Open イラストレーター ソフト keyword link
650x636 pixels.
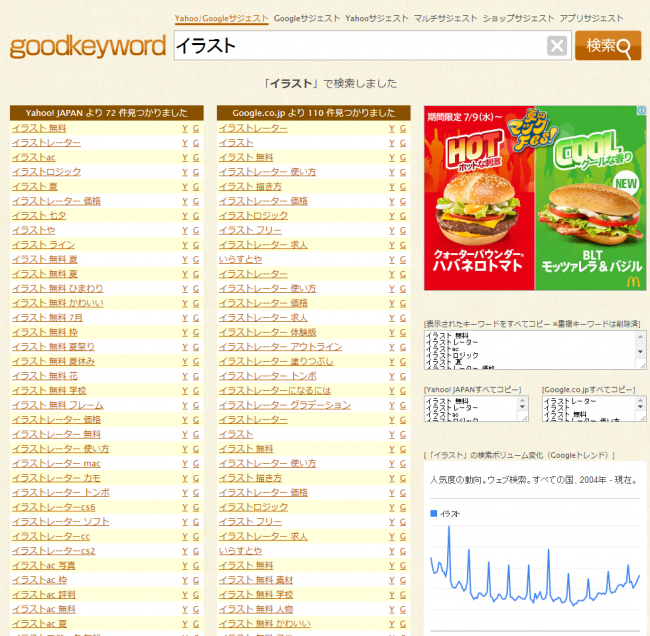pos(61,522)
